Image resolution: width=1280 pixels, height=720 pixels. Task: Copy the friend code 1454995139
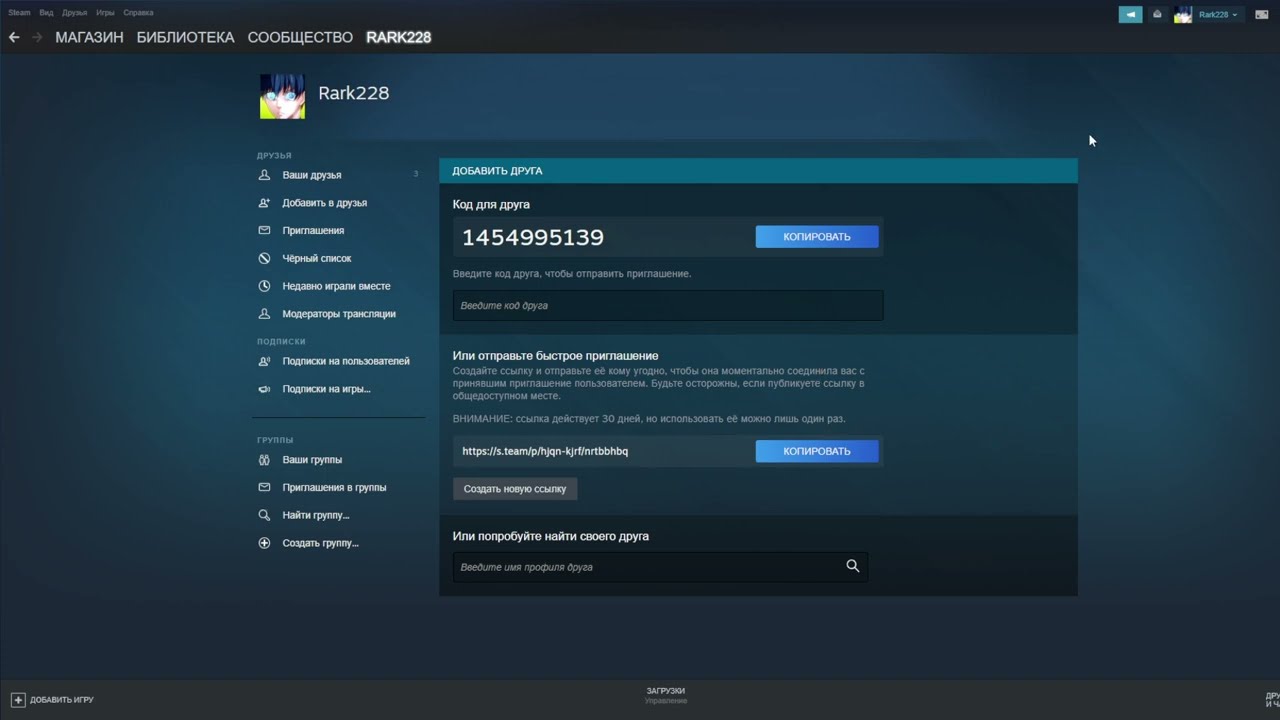(817, 237)
